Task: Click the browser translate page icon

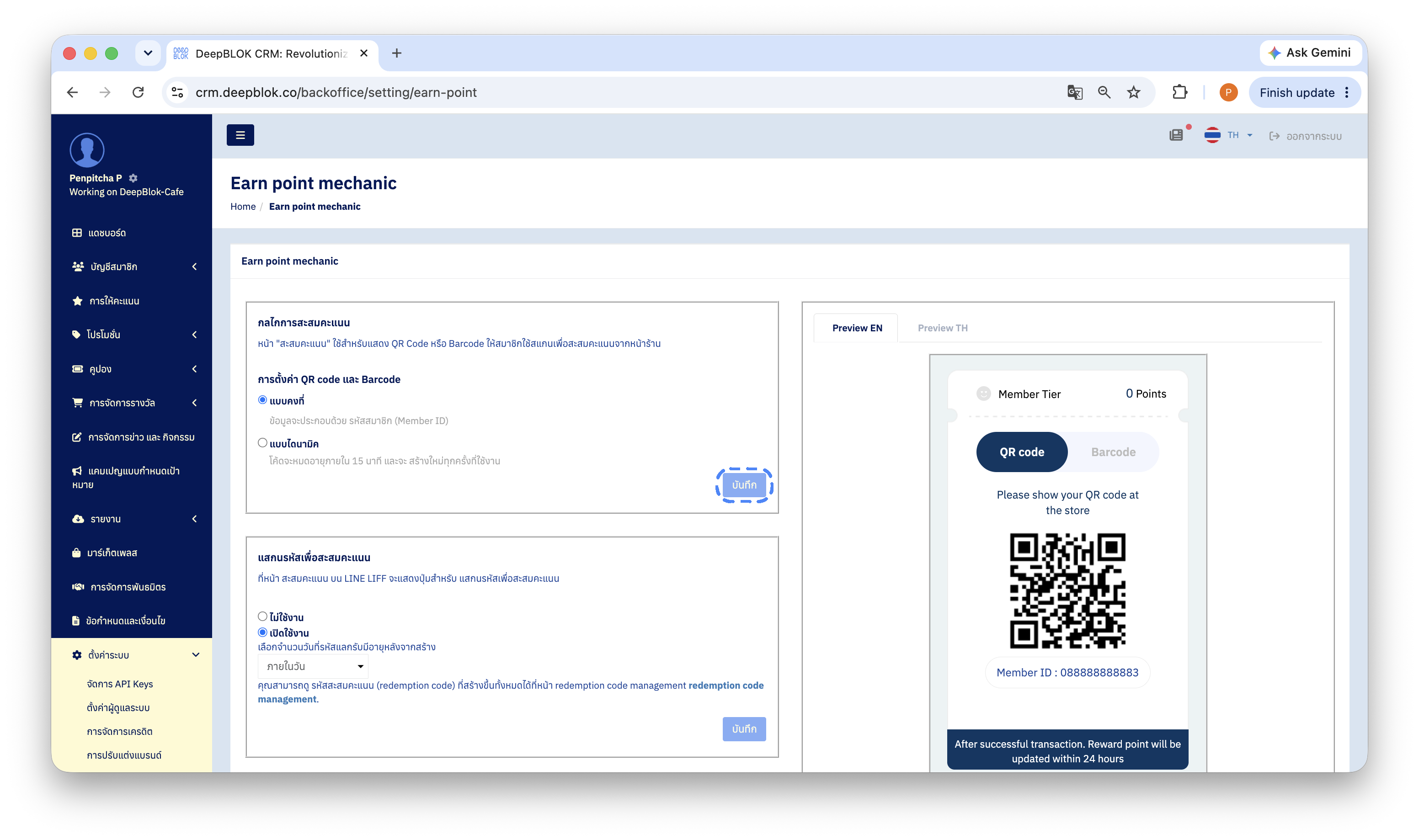Action: pyautogui.click(x=1074, y=92)
